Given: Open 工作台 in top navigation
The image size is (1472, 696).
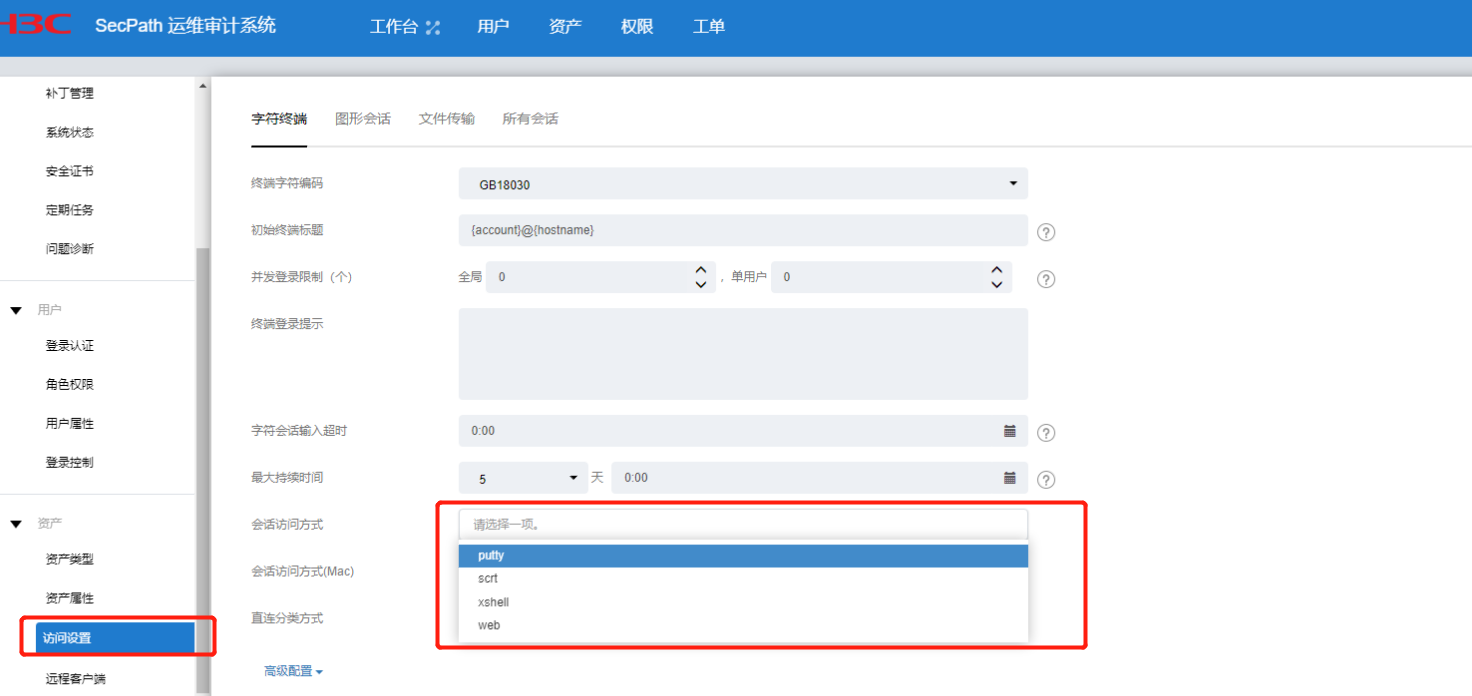Looking at the screenshot, I should 394,27.
